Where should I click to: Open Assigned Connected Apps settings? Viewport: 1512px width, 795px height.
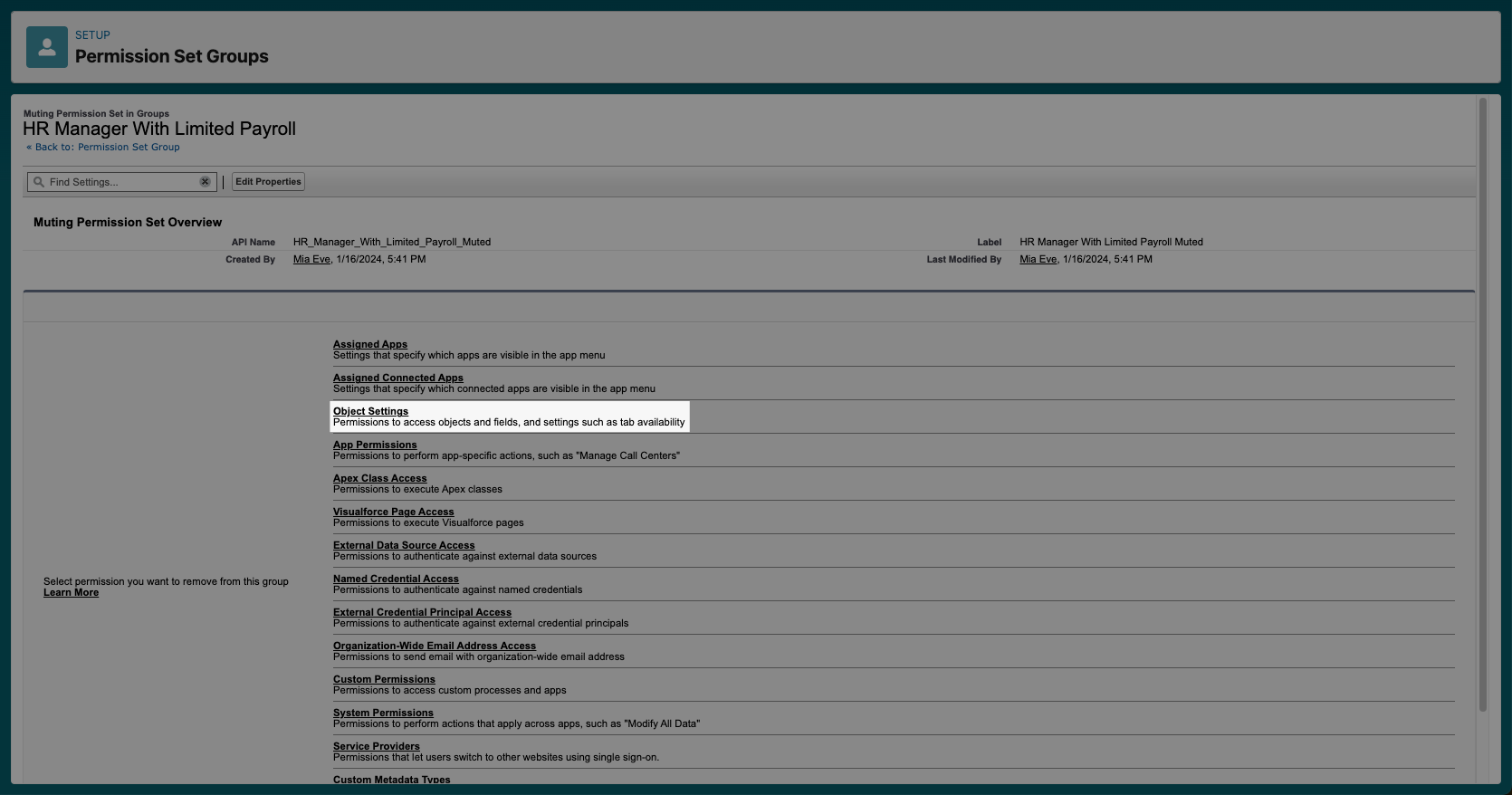[397, 378]
